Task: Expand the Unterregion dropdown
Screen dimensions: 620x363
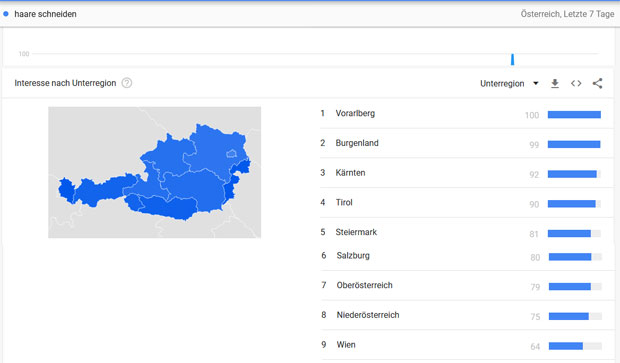Action: tap(509, 83)
